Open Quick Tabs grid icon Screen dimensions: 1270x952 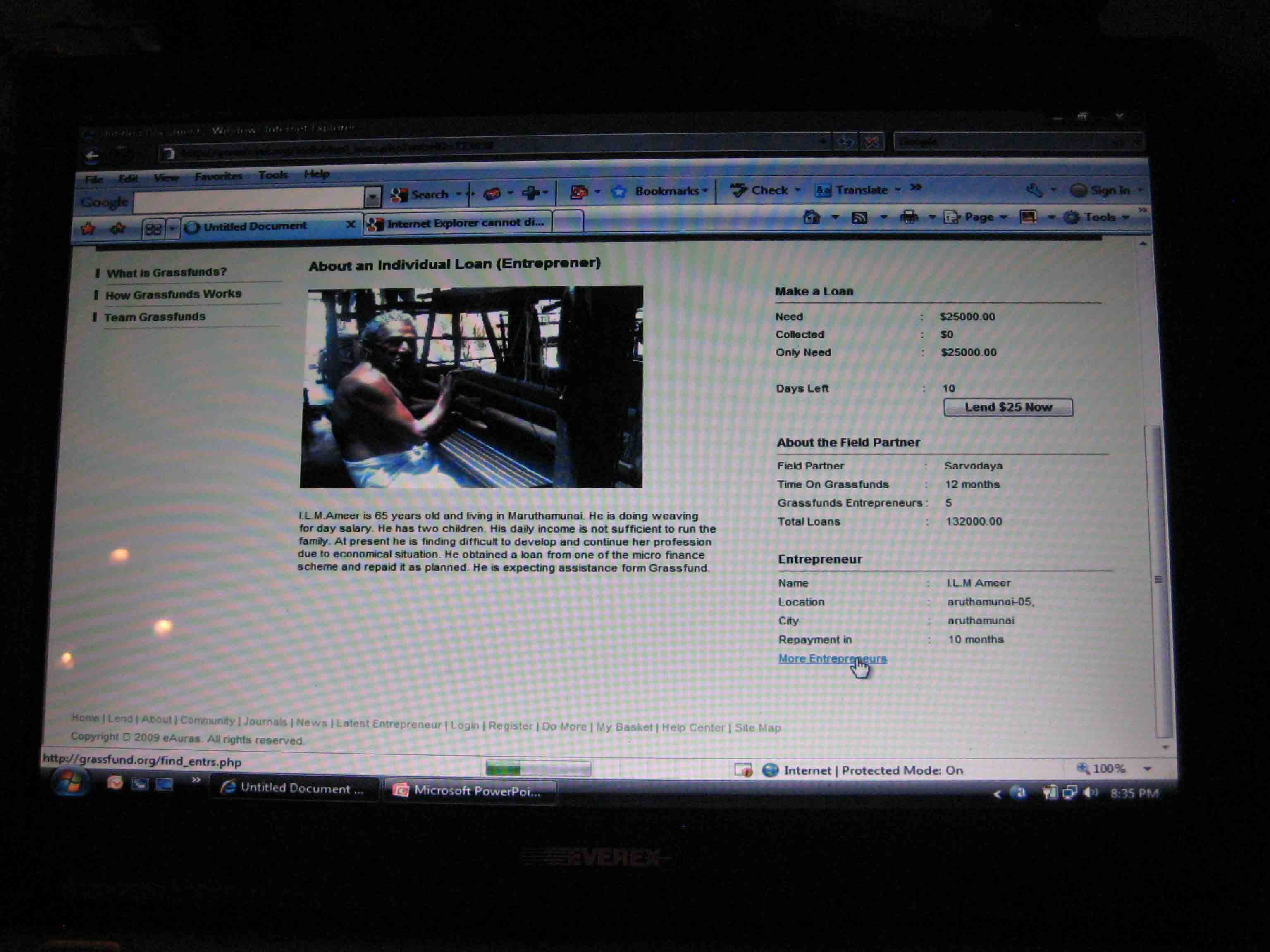pos(153,229)
